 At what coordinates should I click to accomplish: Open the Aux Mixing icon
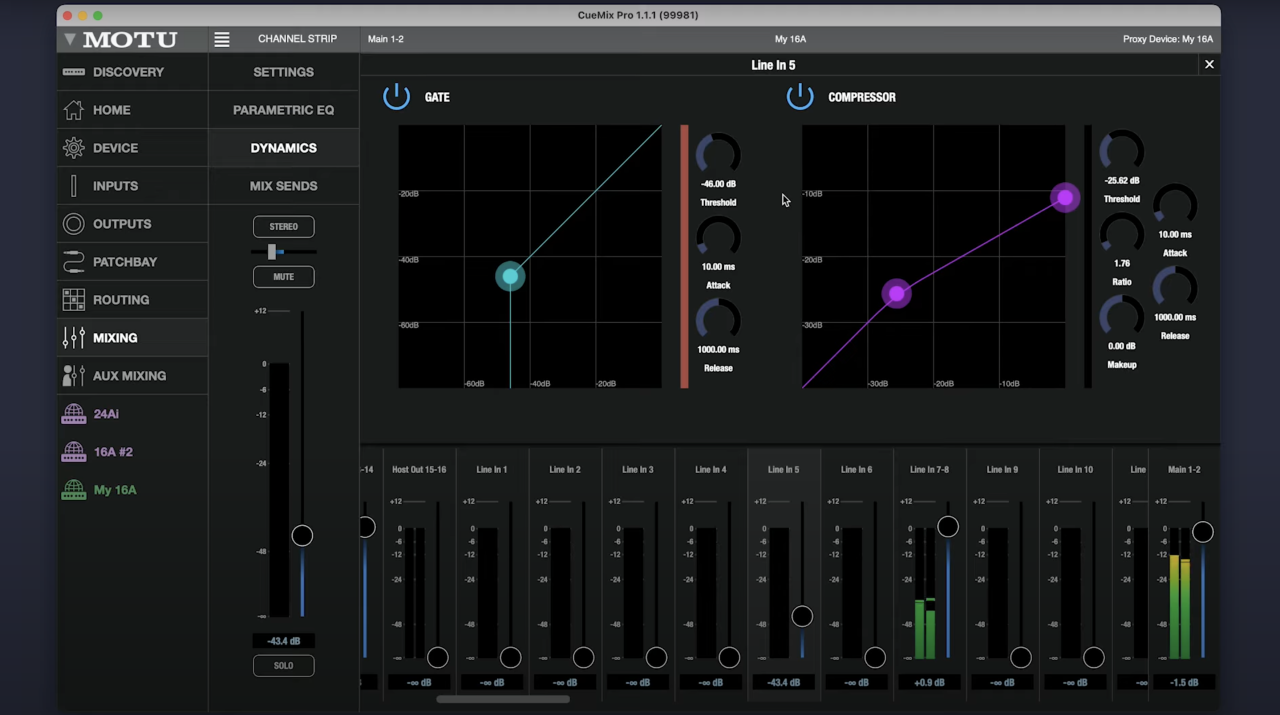pos(73,376)
